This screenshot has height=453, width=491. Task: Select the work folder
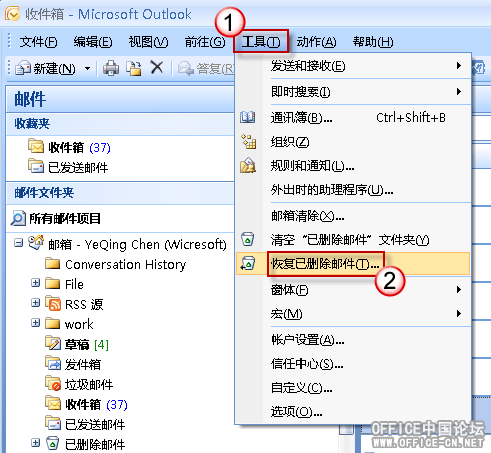(79, 324)
